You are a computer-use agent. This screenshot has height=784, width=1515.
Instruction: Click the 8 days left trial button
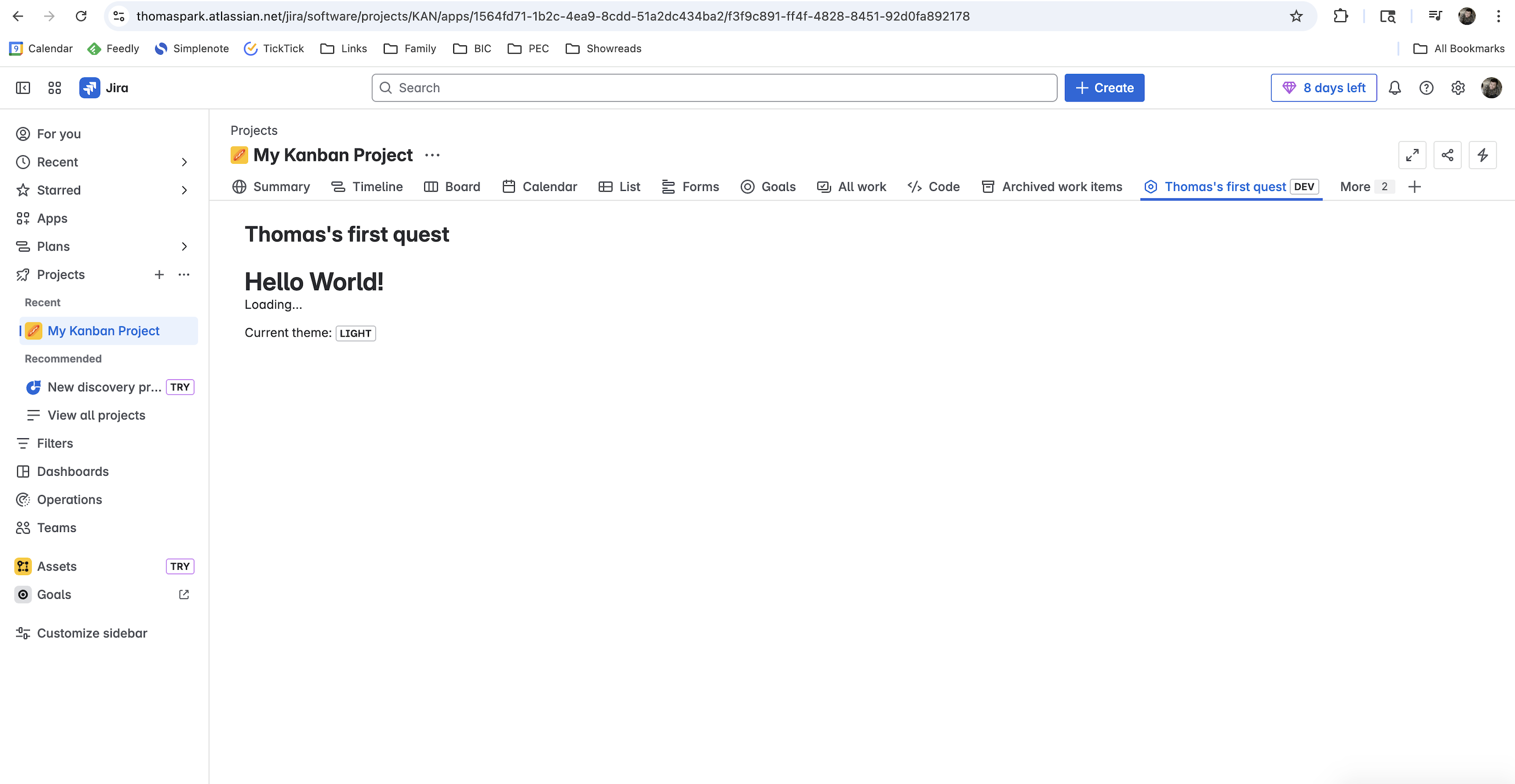pos(1323,87)
